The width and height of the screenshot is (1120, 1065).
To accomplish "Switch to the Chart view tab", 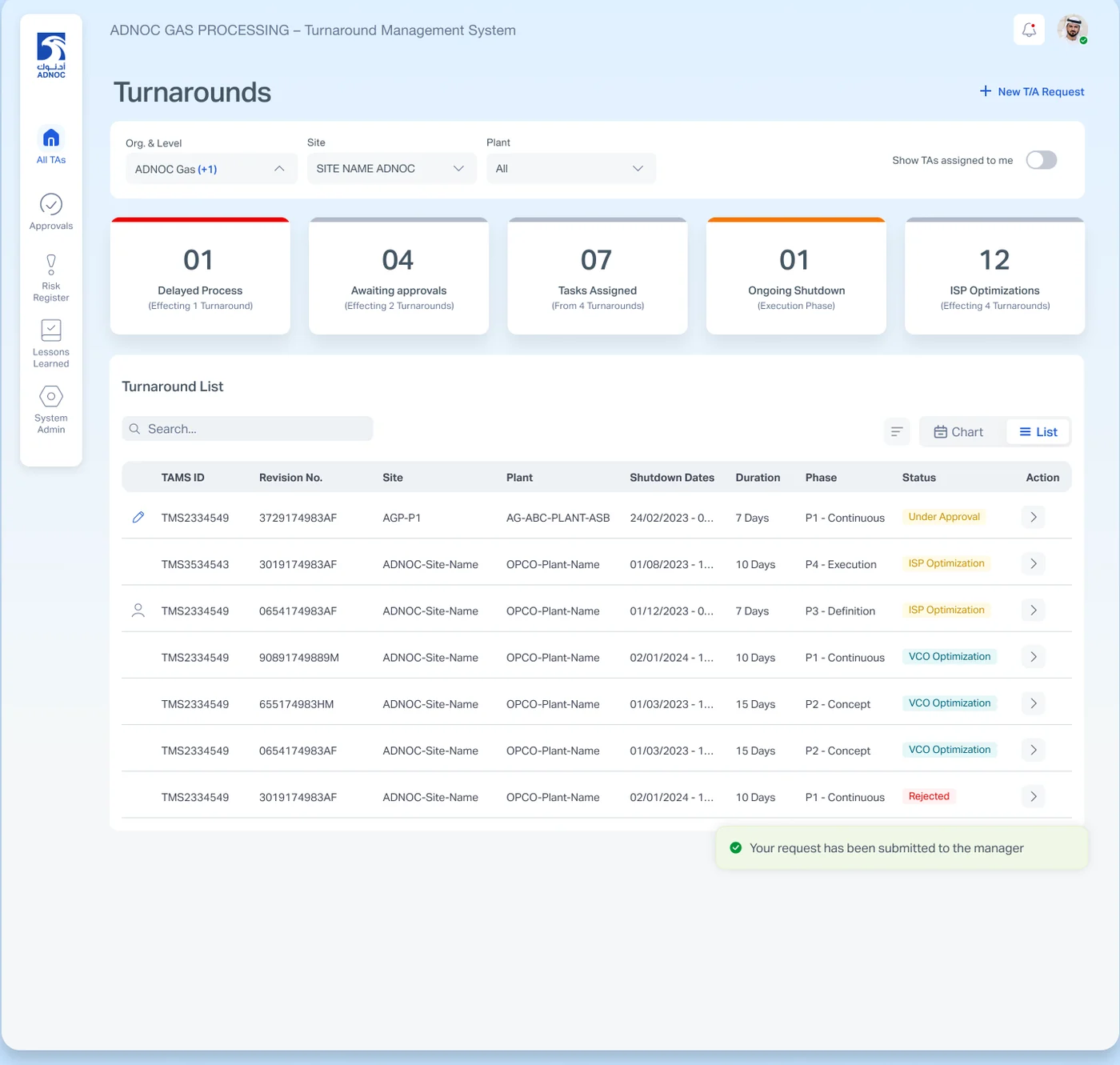I will point(959,432).
